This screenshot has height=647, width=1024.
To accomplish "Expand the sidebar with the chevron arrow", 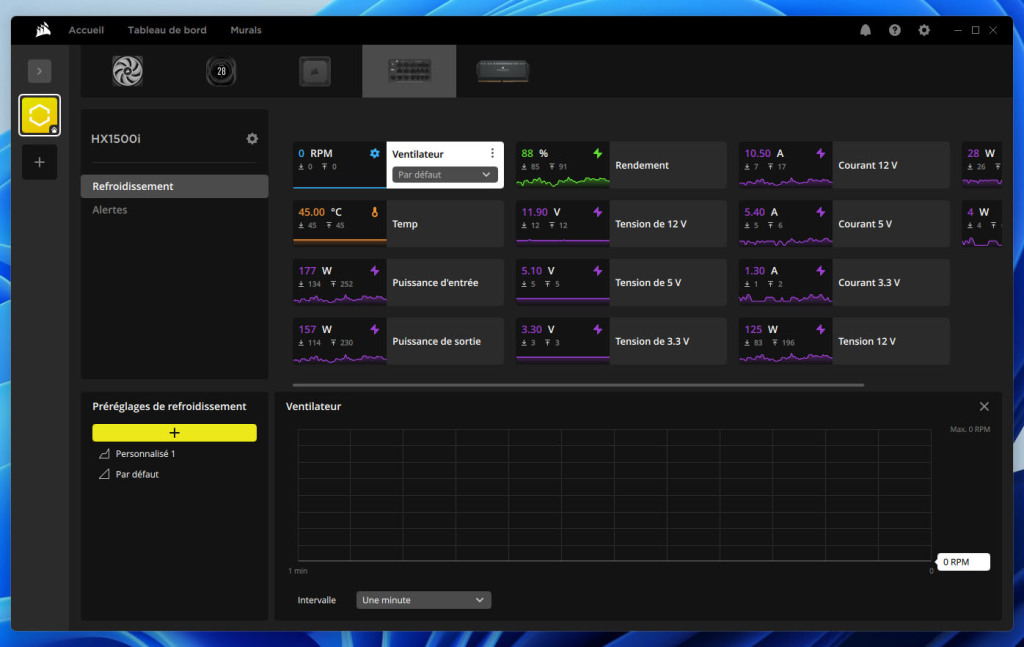I will (39, 71).
